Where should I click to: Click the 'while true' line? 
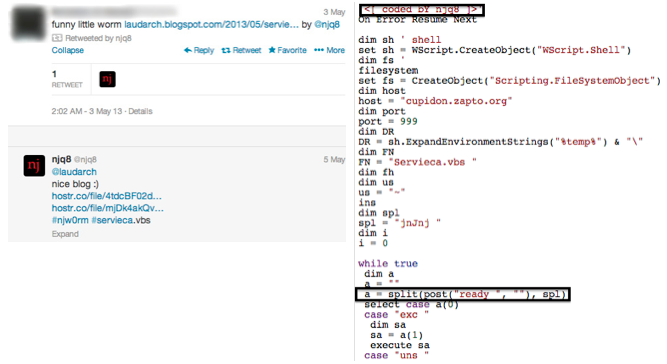(388, 264)
